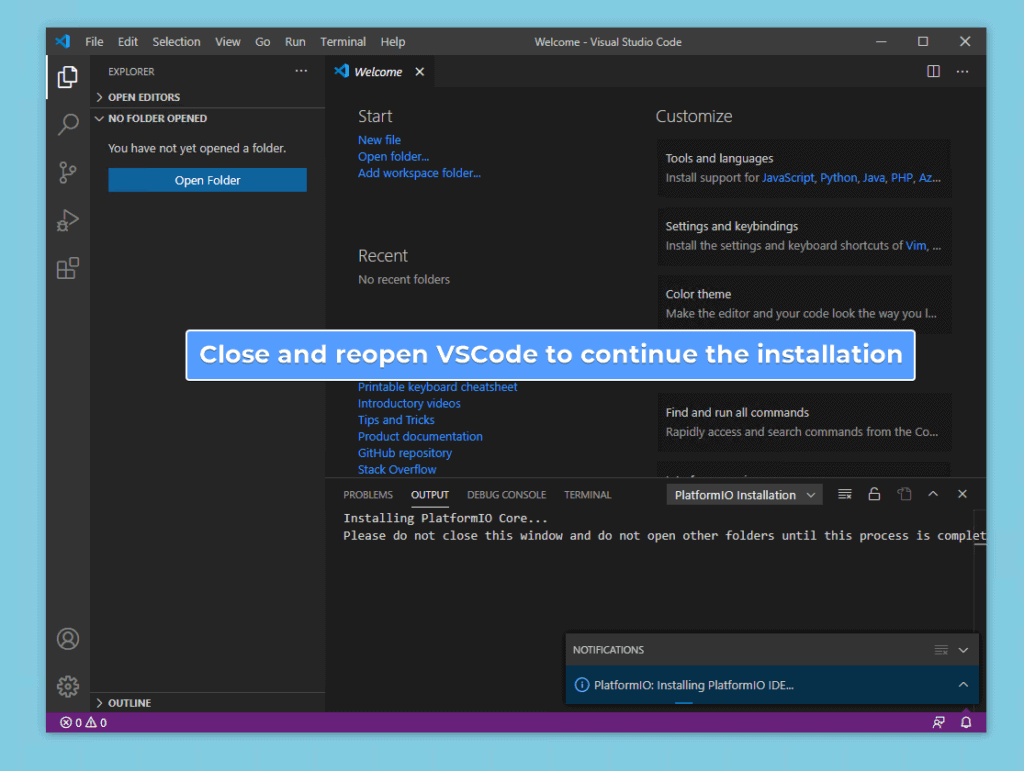Viewport: 1024px width, 771px height.
Task: Switch to the Terminal panel tab
Action: click(588, 495)
